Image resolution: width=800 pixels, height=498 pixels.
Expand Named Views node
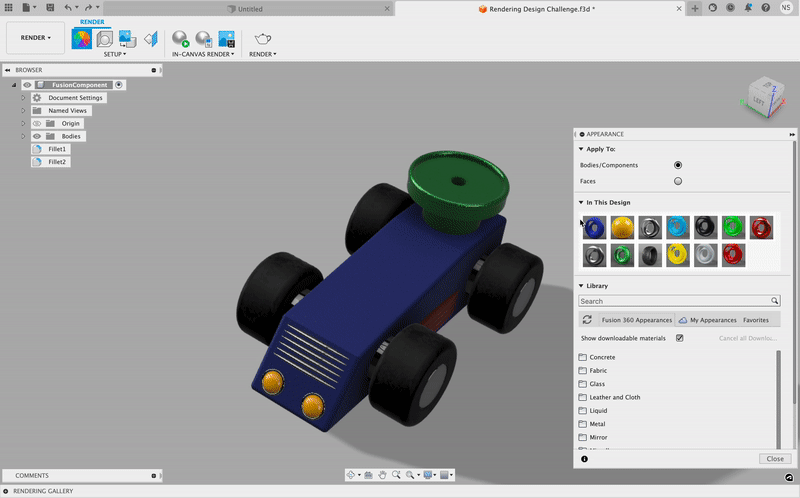(x=23, y=111)
